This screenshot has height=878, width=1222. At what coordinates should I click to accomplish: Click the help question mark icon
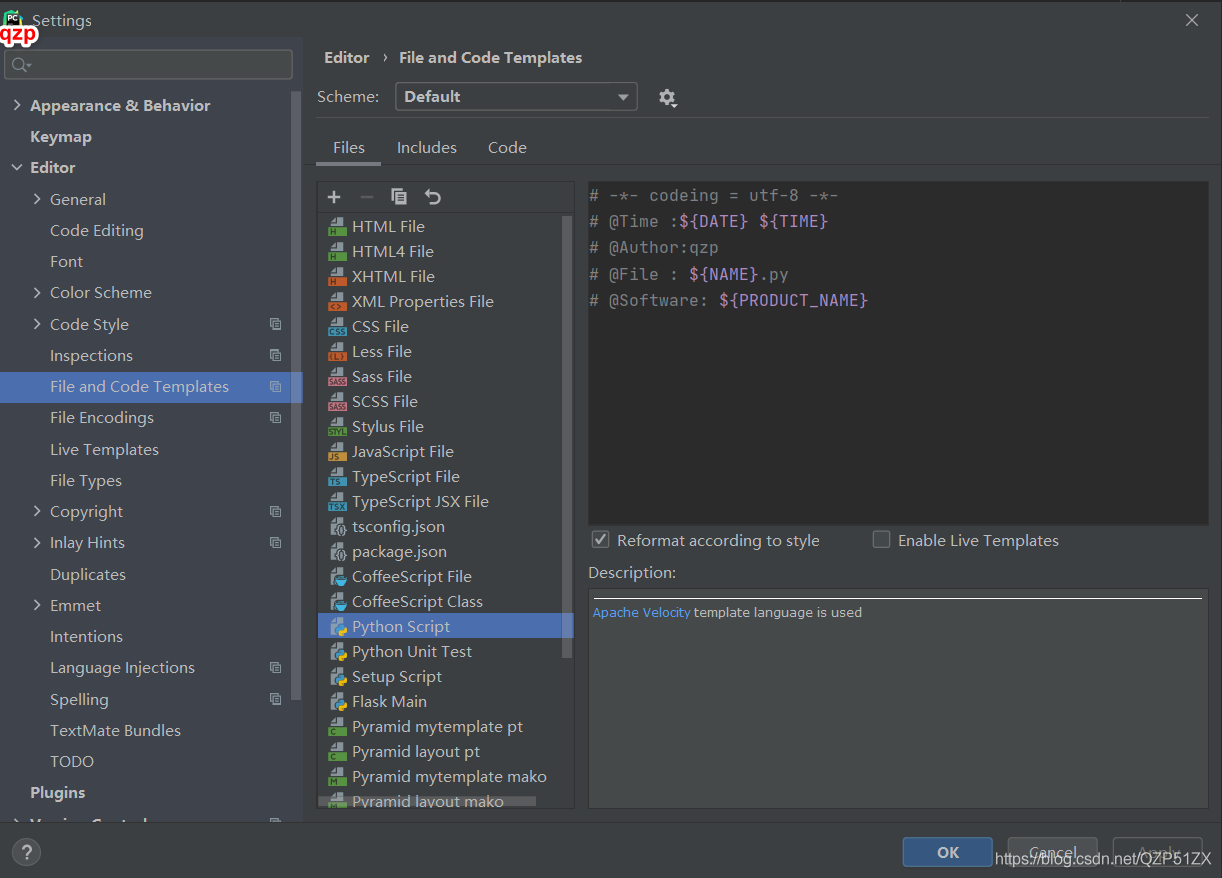(x=26, y=853)
